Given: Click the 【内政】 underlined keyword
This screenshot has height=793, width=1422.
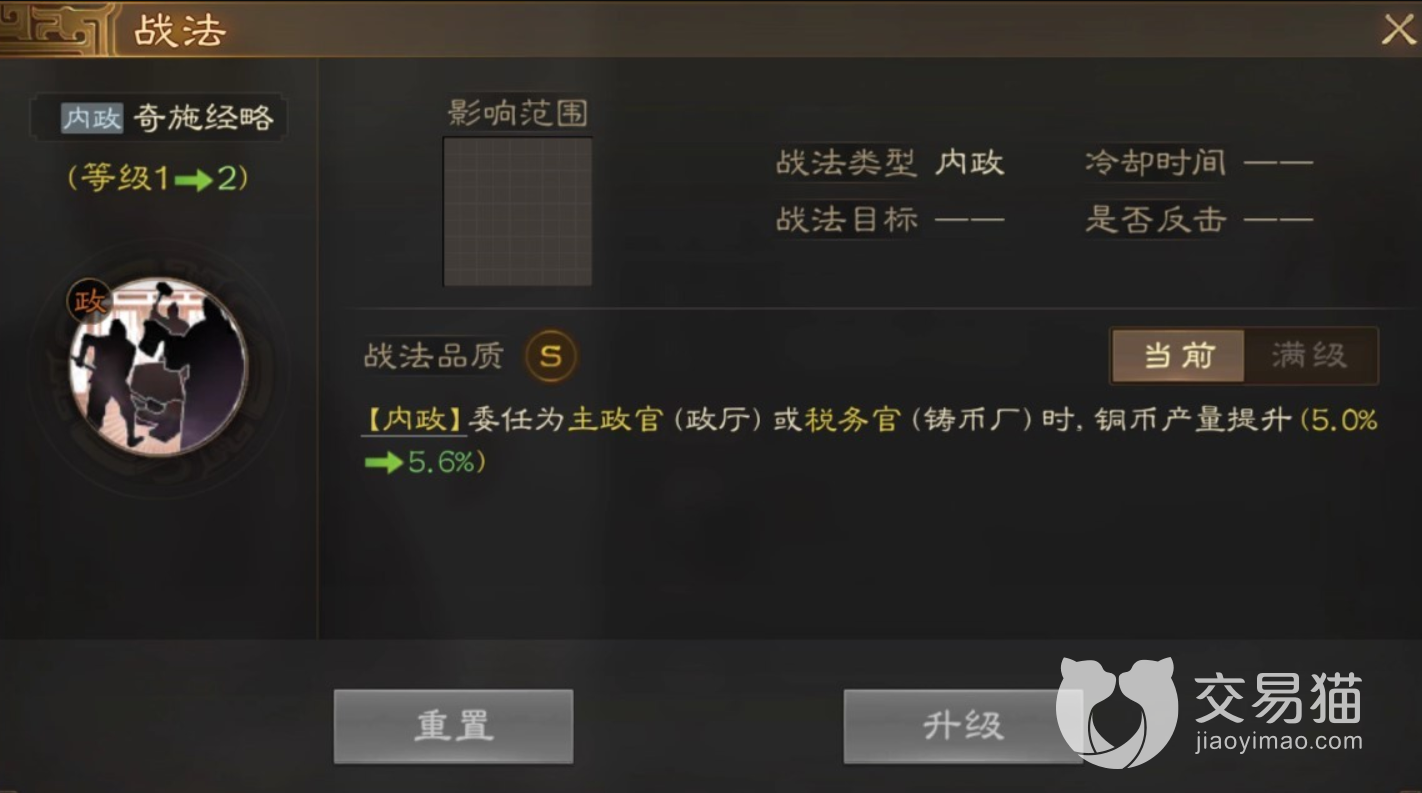Looking at the screenshot, I should [x=414, y=420].
